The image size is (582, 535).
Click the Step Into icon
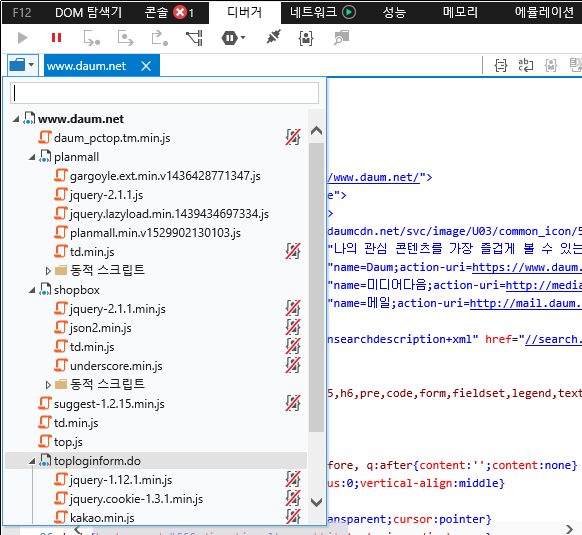91,38
